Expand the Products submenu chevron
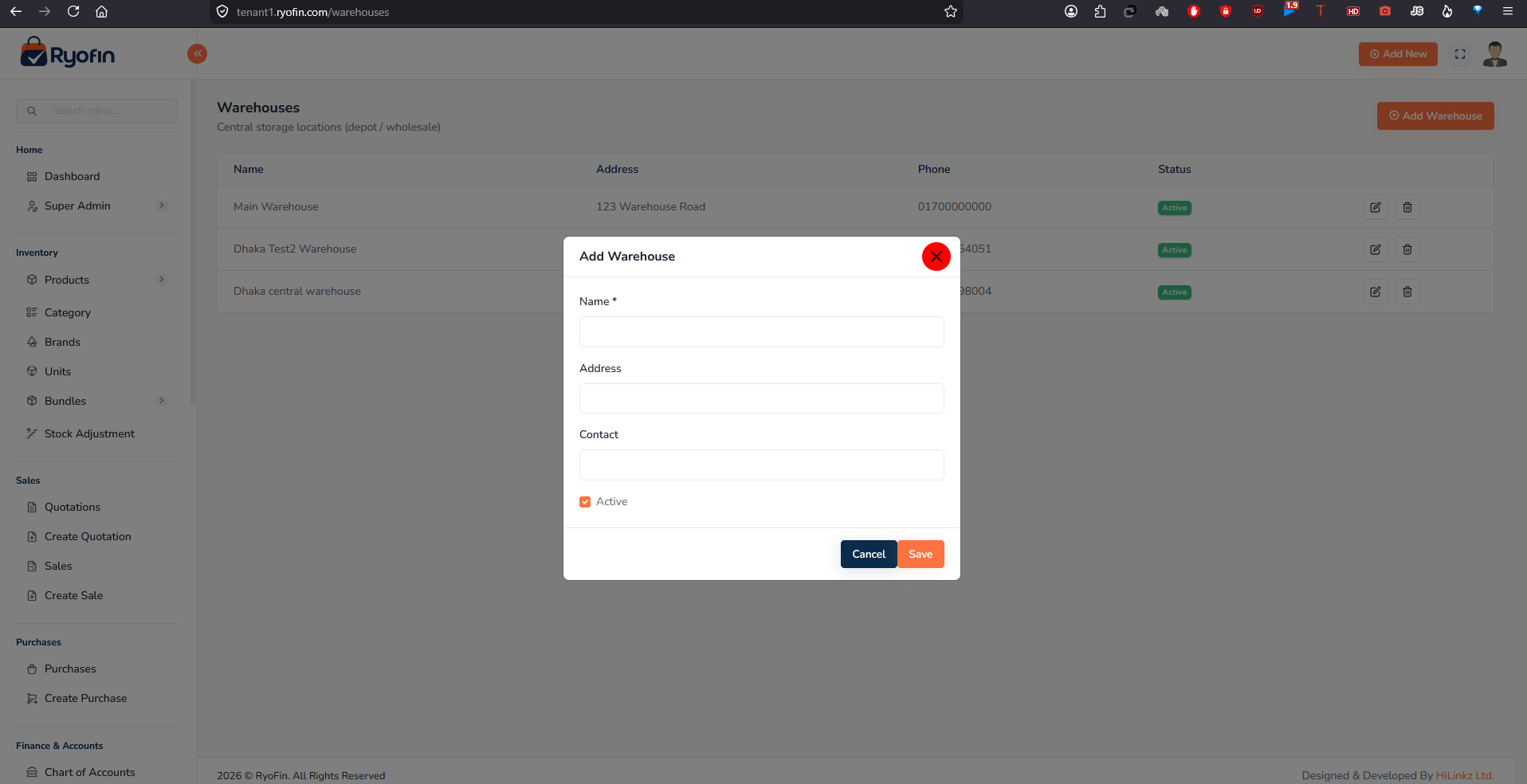Screen dimensions: 1527x784 [x=162, y=280]
